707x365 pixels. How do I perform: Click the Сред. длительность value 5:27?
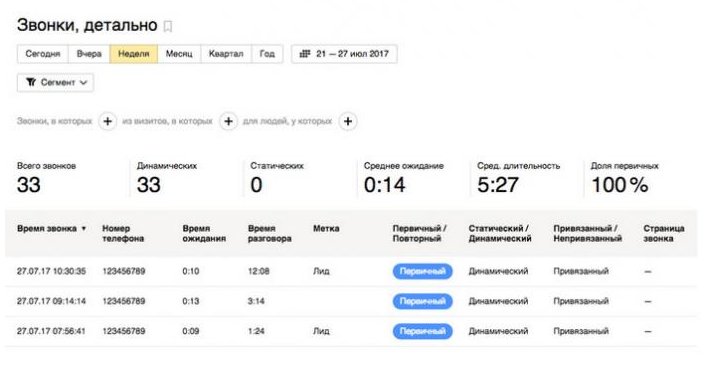click(498, 185)
